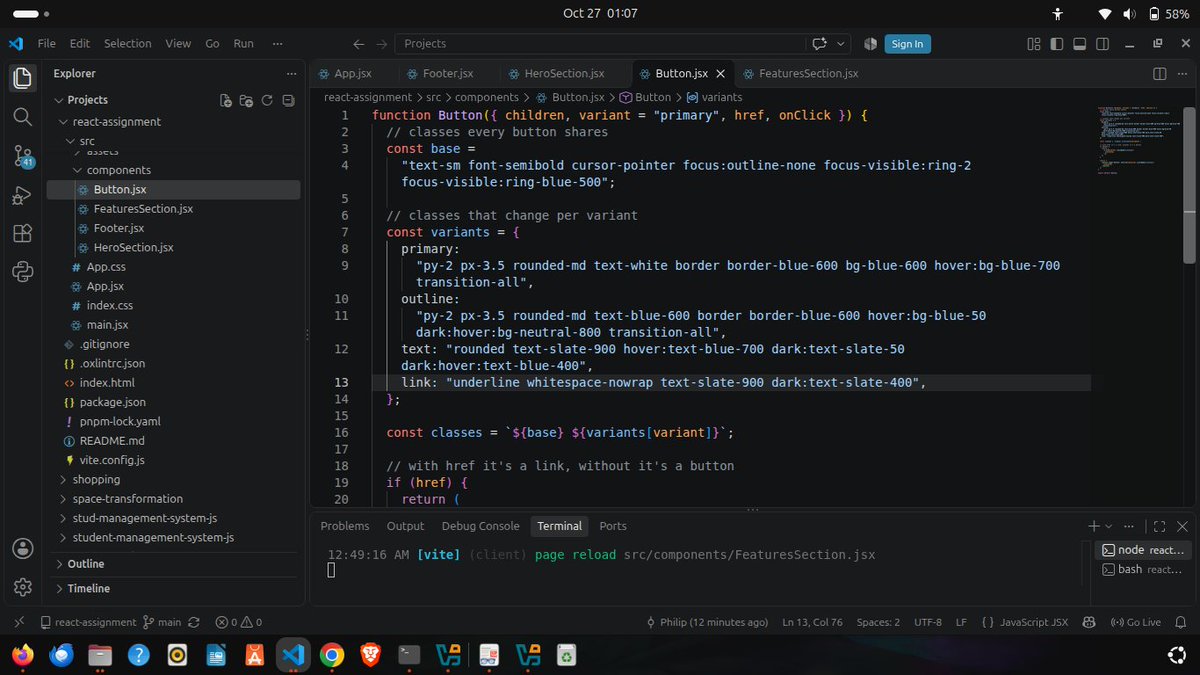Open the File menu
The height and width of the screenshot is (675, 1200).
[46, 44]
